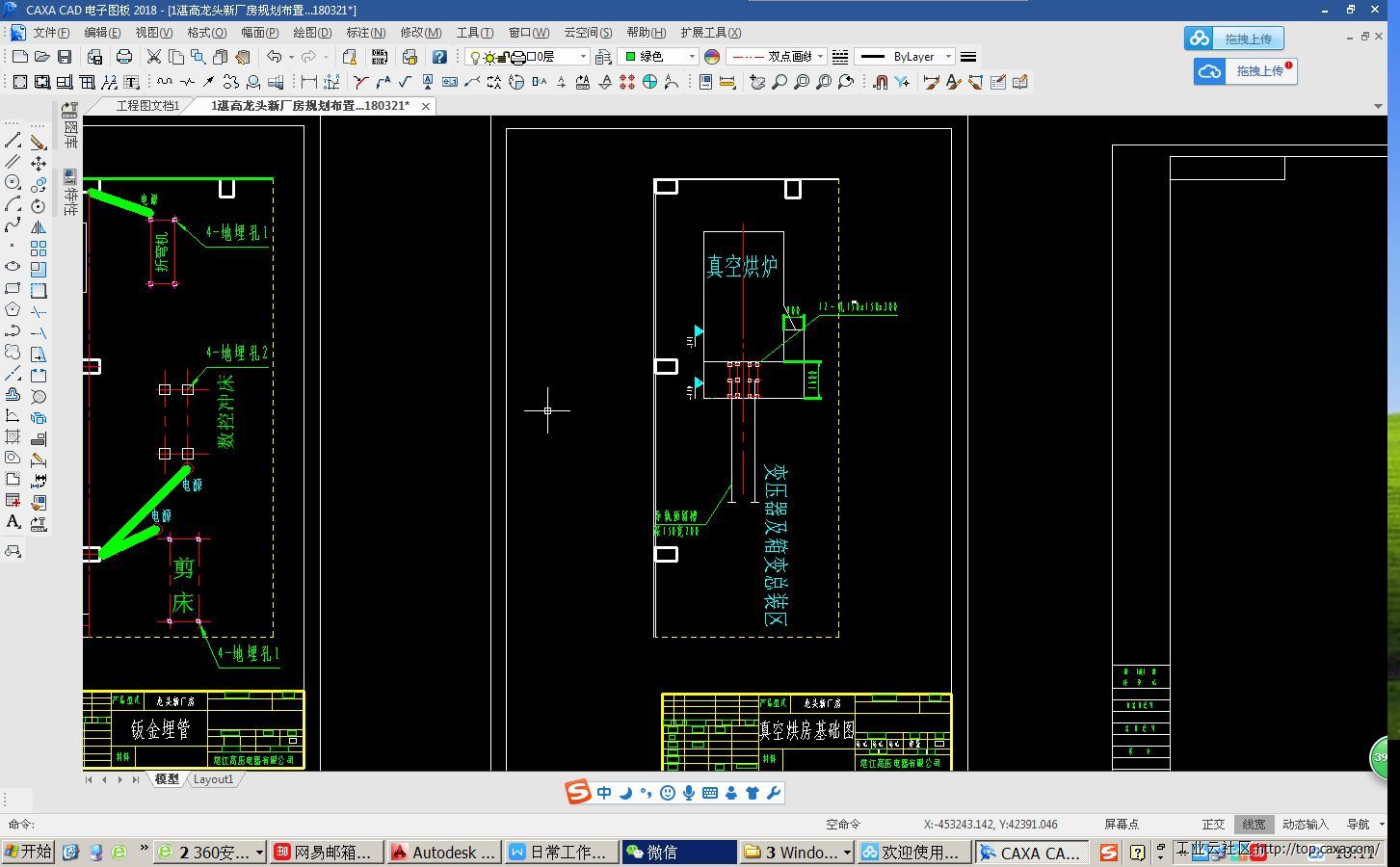Expand the 双点画线 linetype dropdown
The width and height of the screenshot is (1400, 867).
[x=820, y=57]
